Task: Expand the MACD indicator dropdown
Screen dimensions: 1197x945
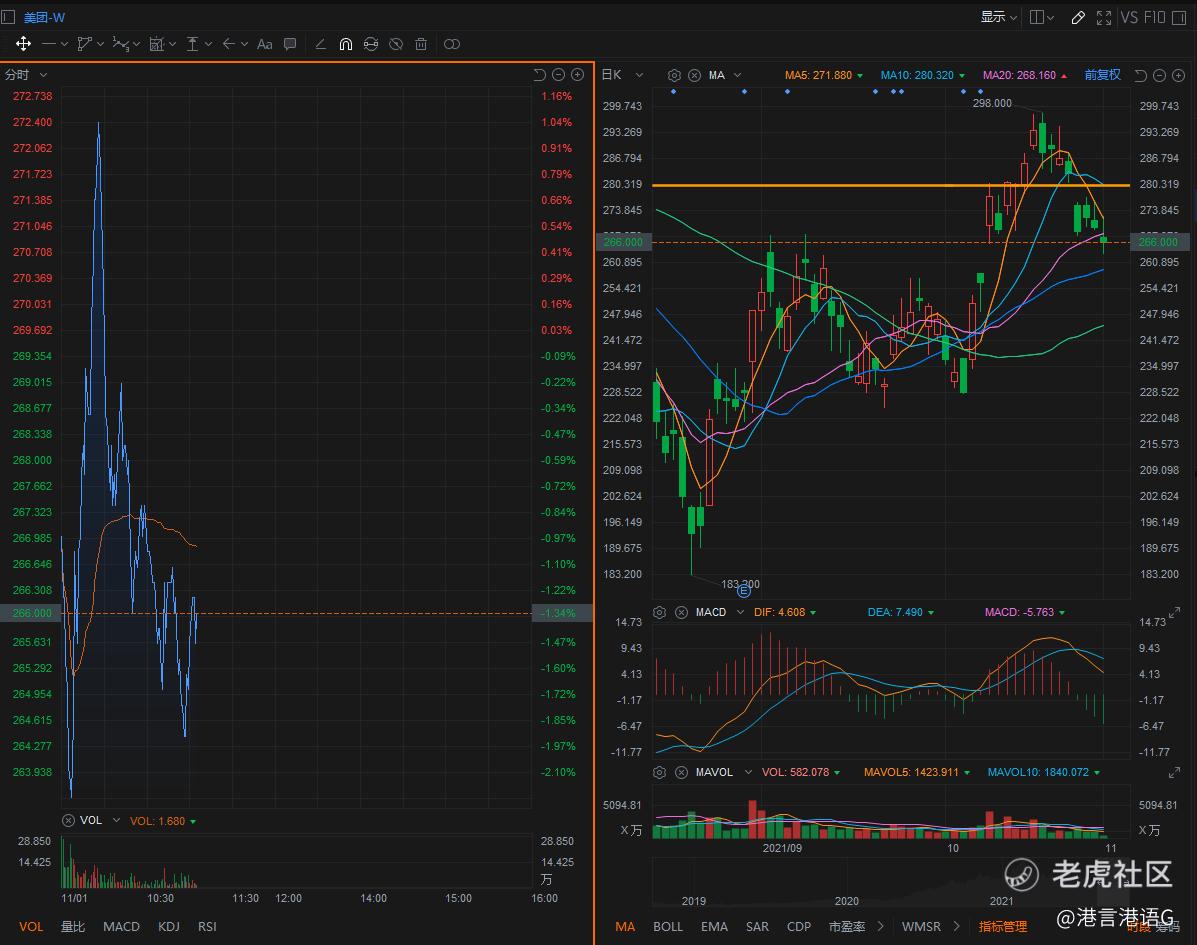Action: (740, 612)
